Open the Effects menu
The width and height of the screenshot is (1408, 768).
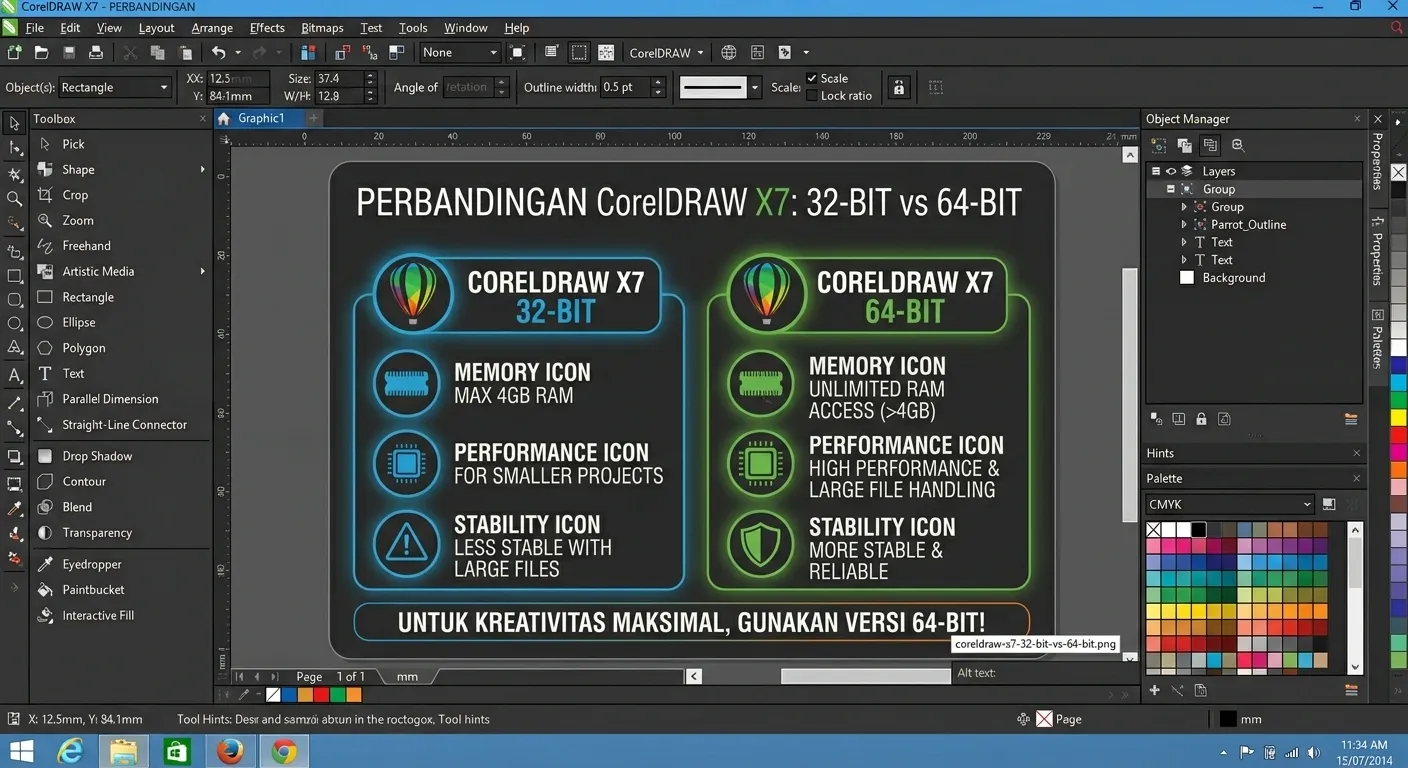267,28
